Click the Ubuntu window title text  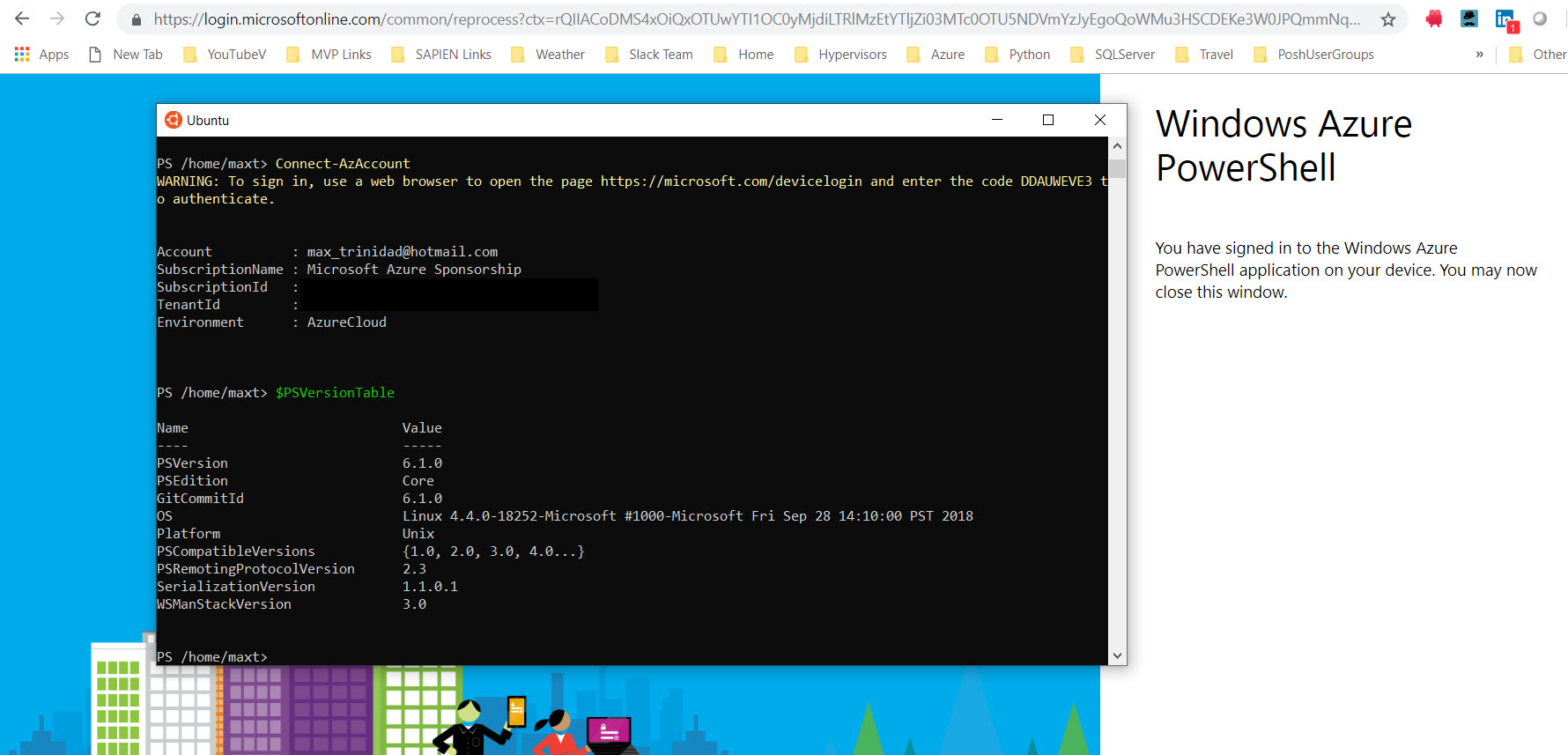[208, 121]
